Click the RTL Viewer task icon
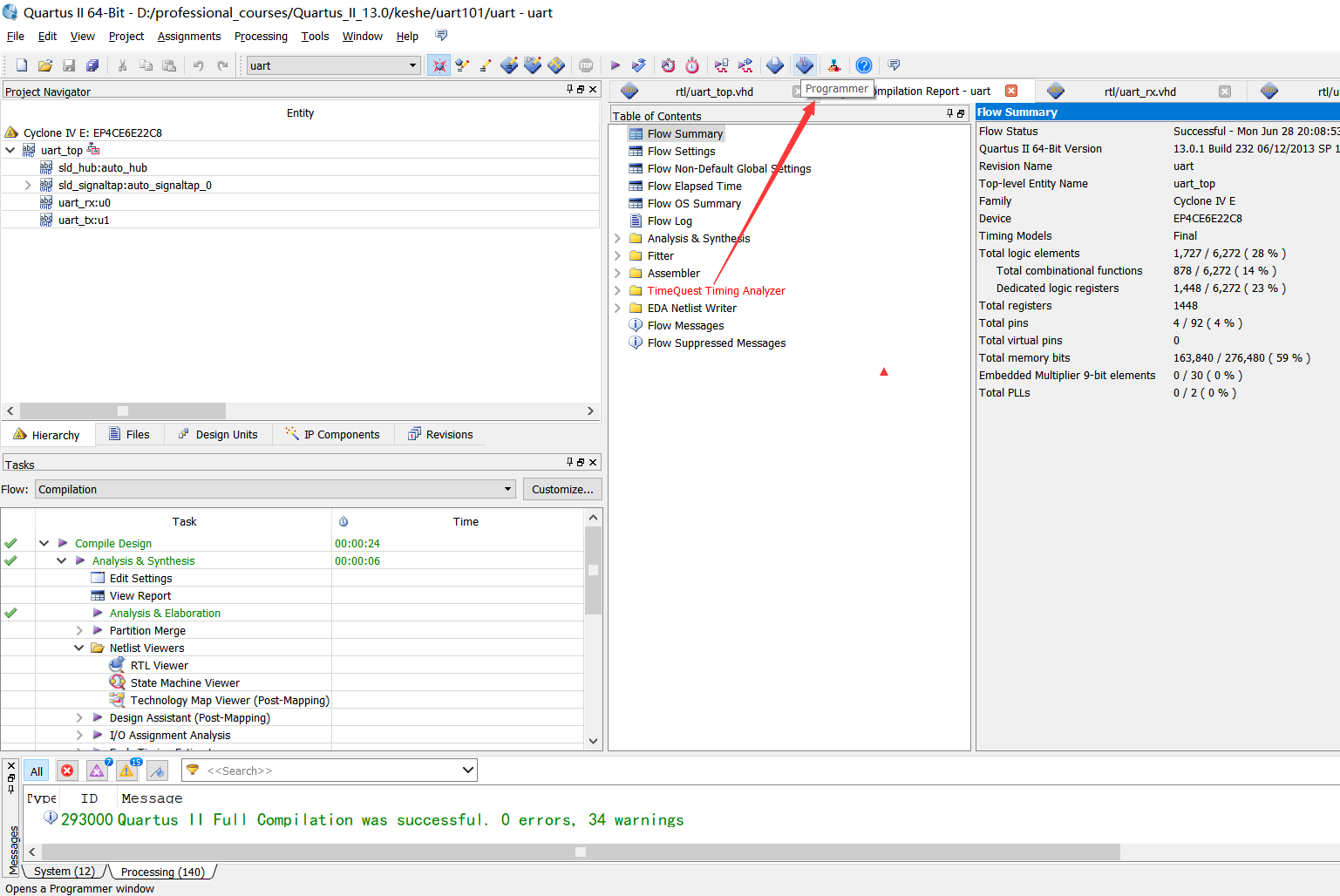 [117, 665]
